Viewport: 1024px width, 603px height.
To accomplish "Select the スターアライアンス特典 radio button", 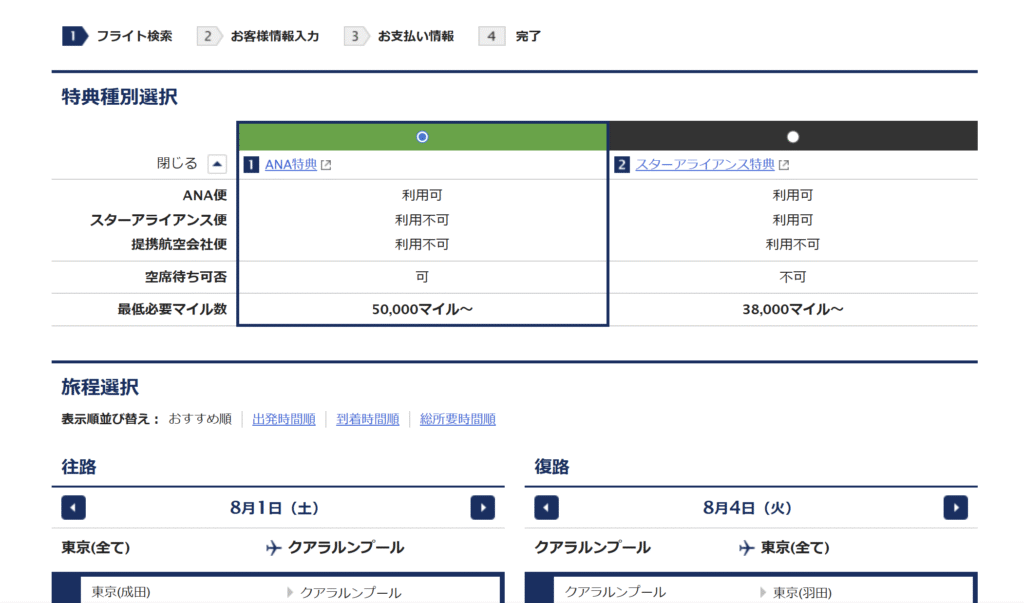I will click(x=793, y=137).
